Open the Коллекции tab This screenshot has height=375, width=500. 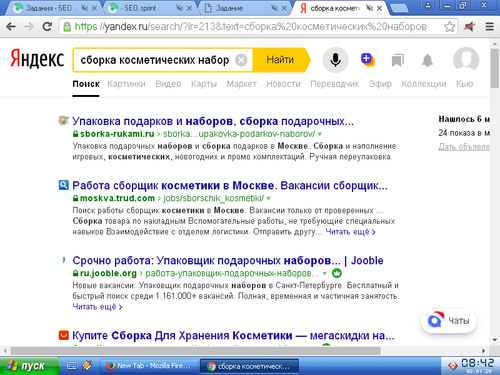pyautogui.click(x=424, y=84)
